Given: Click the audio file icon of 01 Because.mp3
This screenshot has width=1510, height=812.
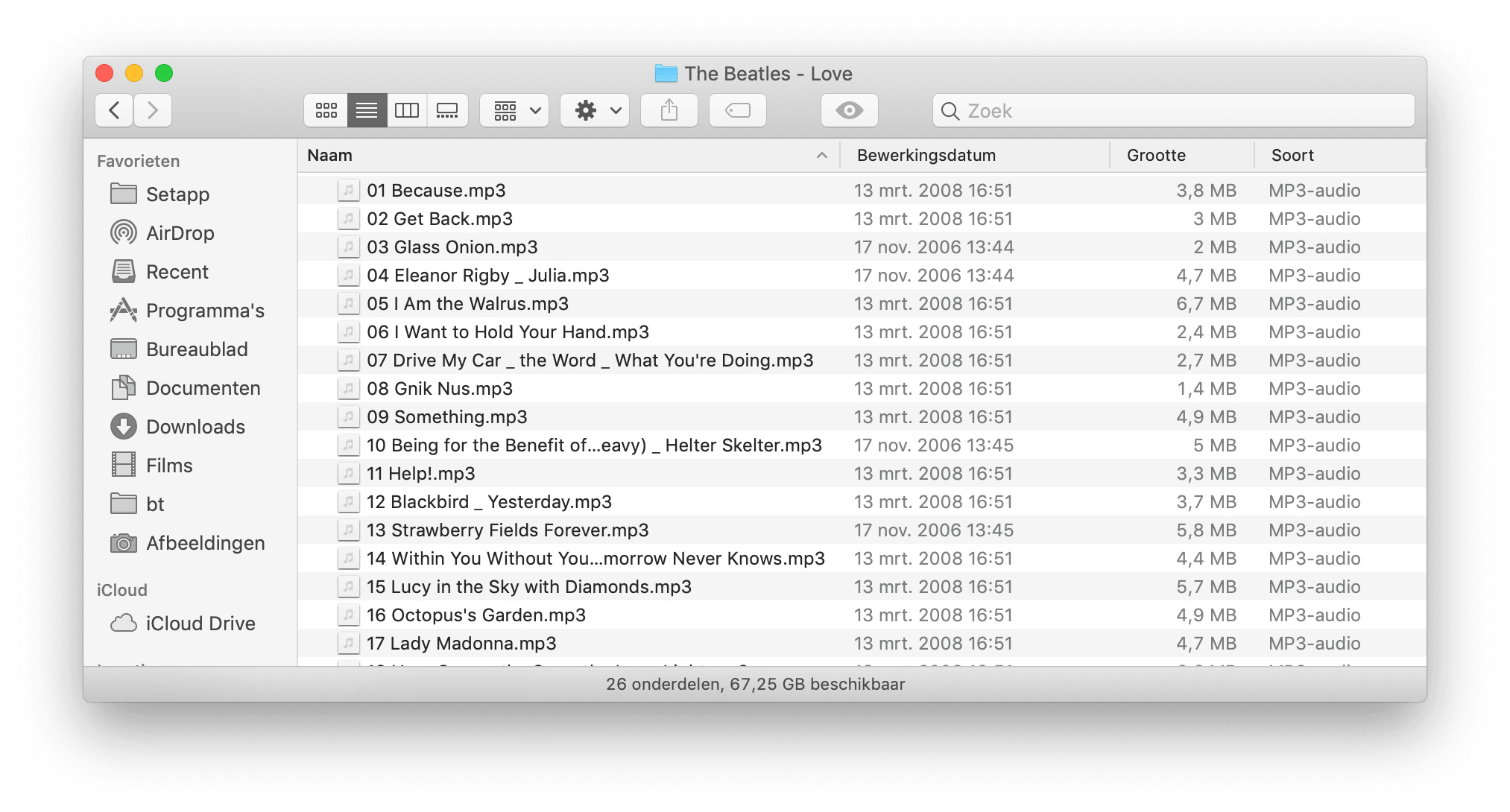Looking at the screenshot, I should pos(348,191).
